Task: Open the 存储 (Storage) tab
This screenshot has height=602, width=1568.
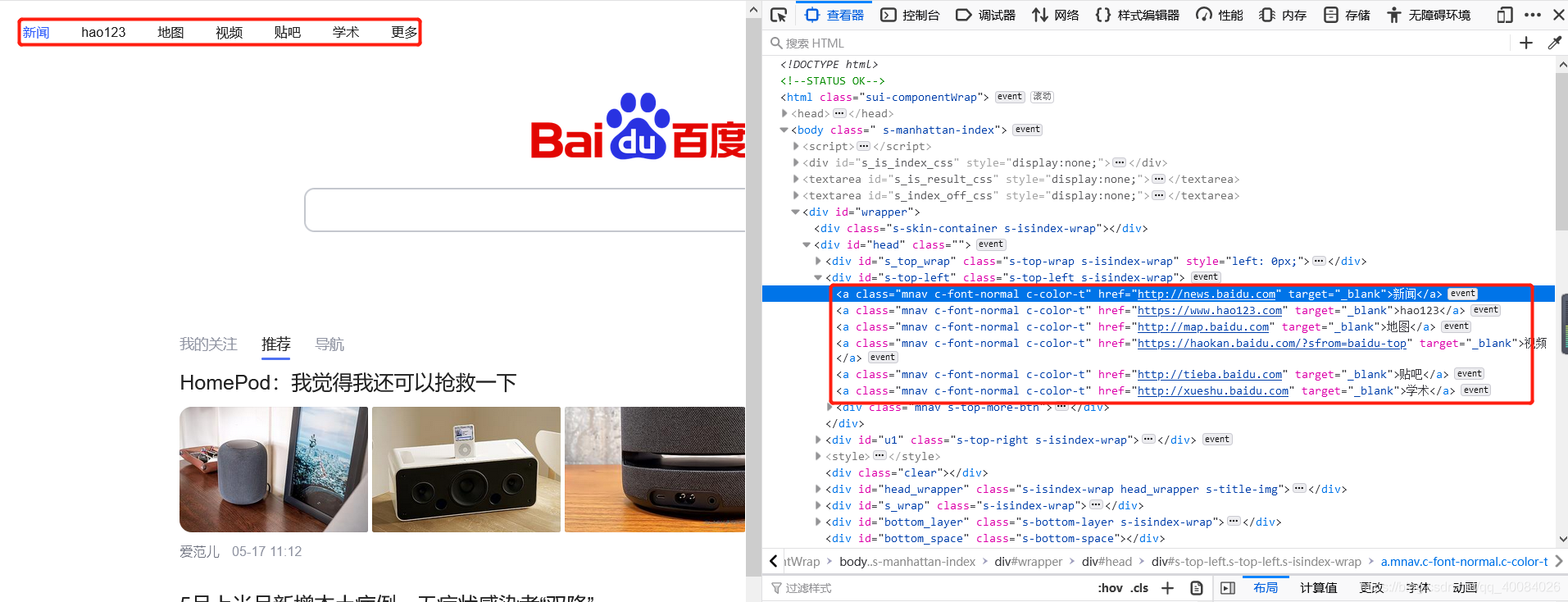Action: pos(1347,15)
